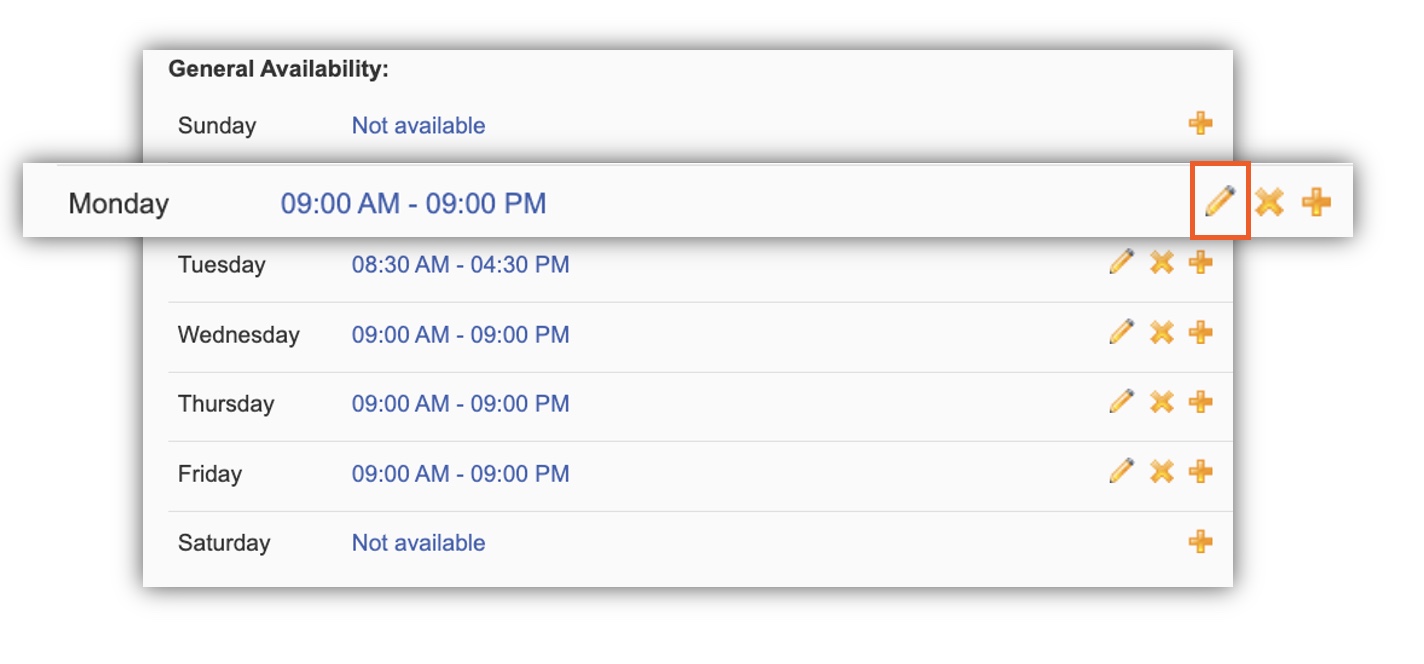Viewport: 1424px width, 664px height.
Task: Add another time slot for Monday
Action: [x=1316, y=202]
